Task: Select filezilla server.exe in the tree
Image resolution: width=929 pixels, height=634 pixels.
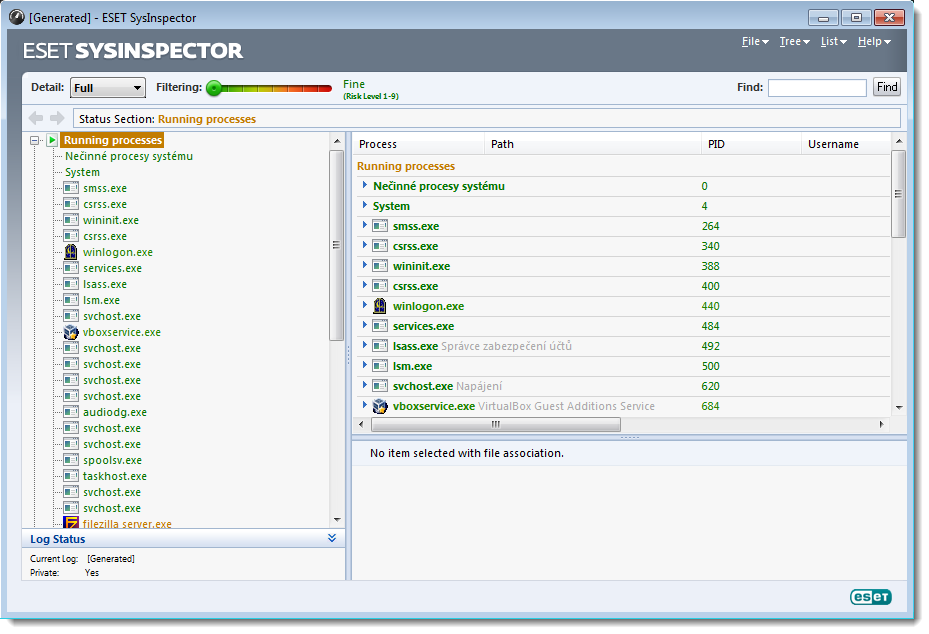Action: pyautogui.click(x=127, y=524)
